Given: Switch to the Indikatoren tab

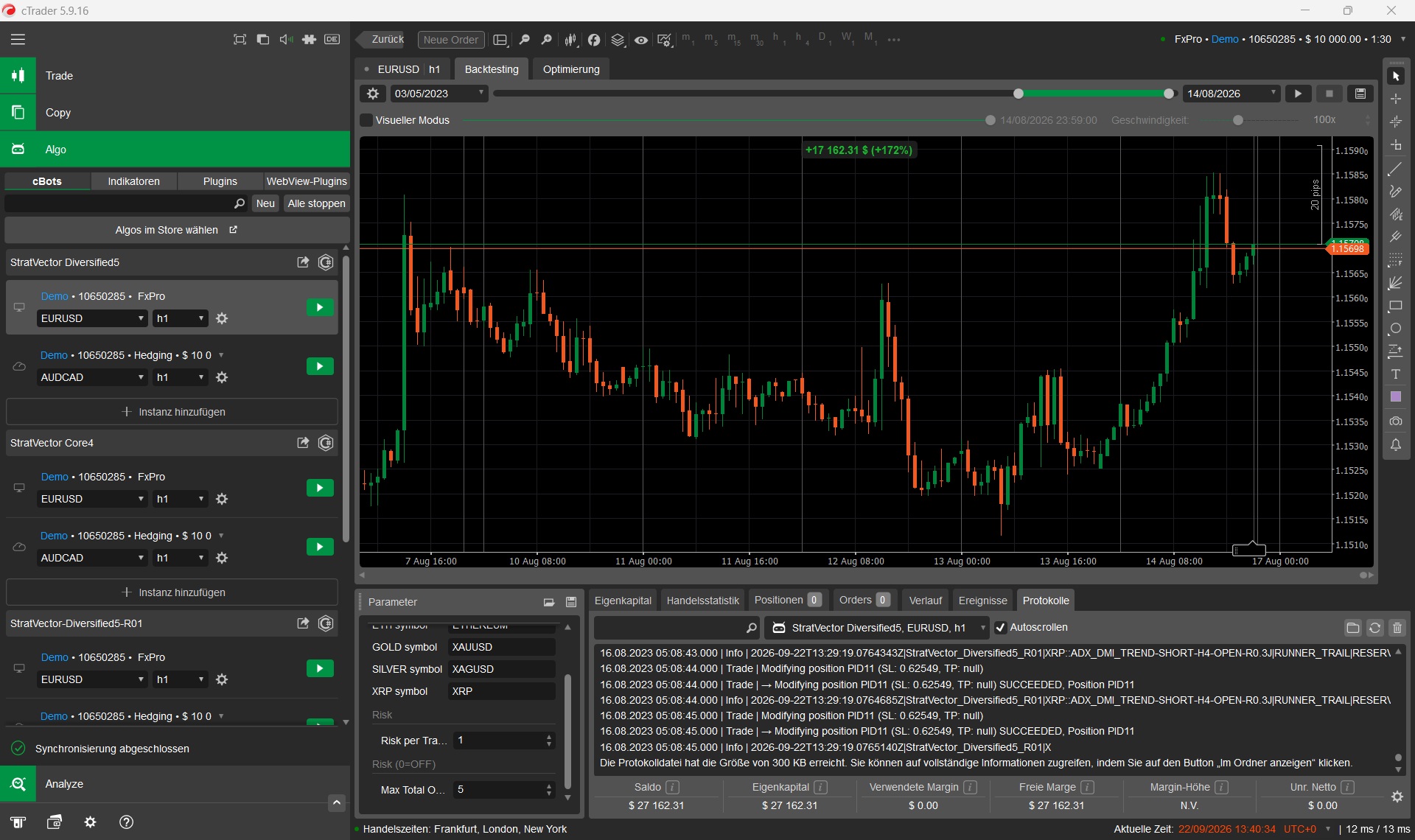Looking at the screenshot, I should click(133, 181).
